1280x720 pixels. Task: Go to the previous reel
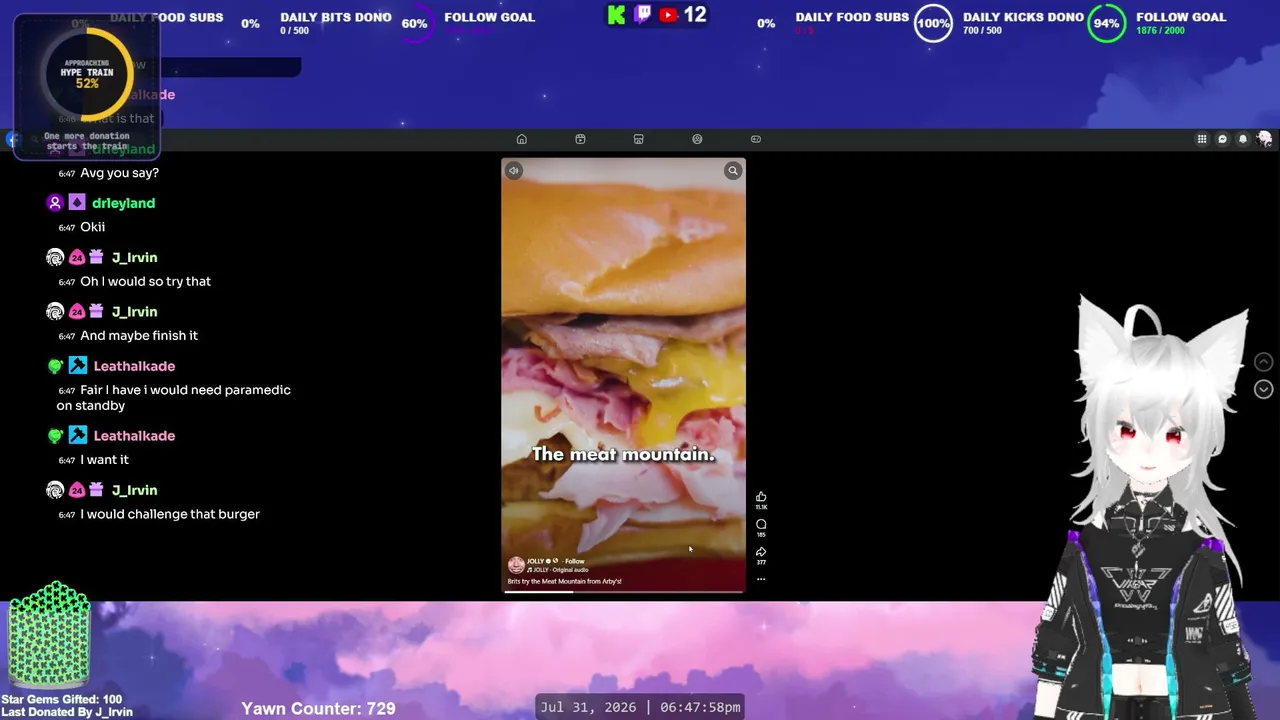pos(1264,362)
